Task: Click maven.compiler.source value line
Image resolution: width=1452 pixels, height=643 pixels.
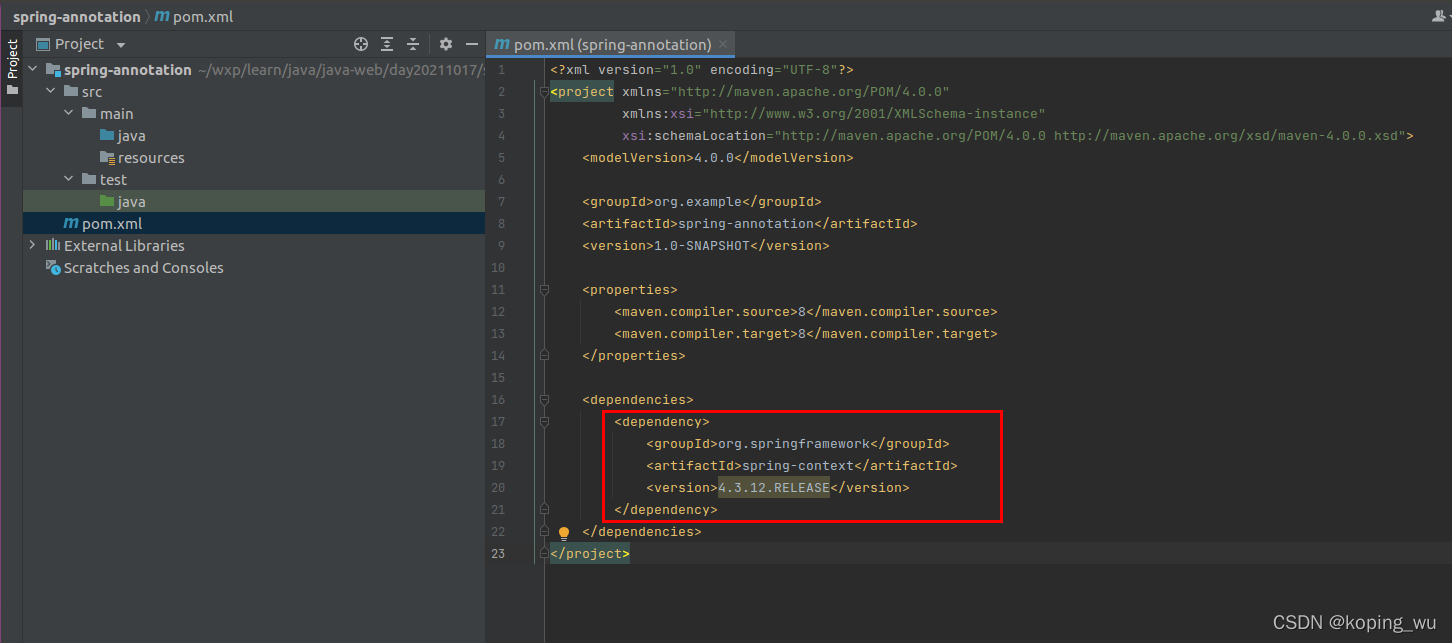Action: 805,312
